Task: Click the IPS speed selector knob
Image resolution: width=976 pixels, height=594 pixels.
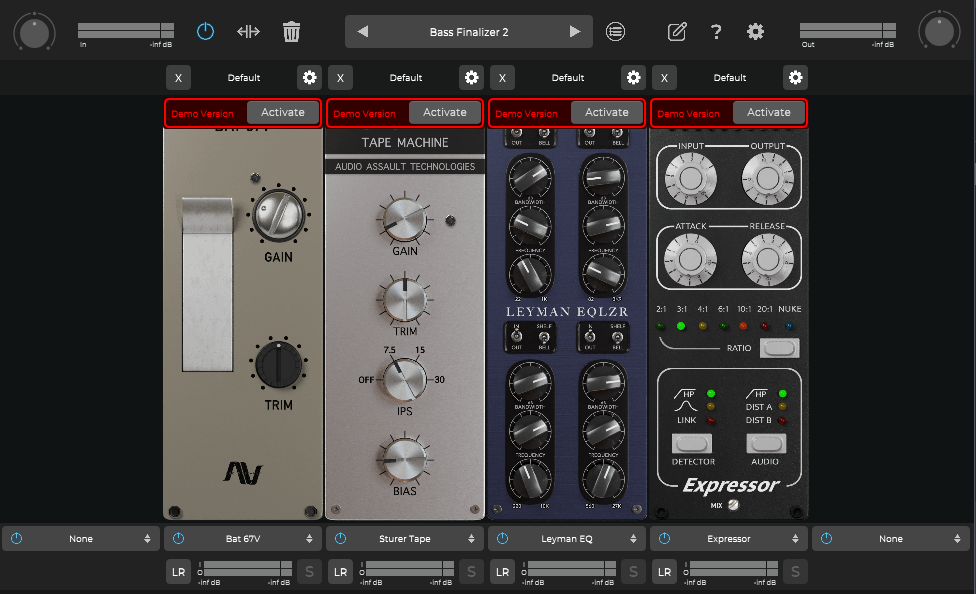Action: coord(405,379)
